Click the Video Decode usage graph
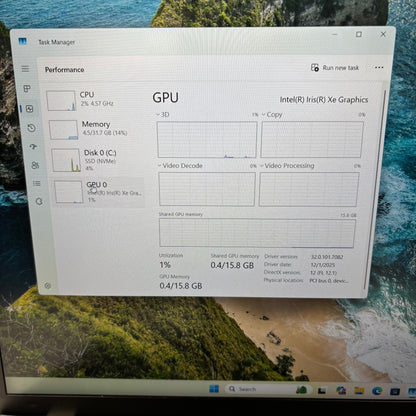 point(207,189)
